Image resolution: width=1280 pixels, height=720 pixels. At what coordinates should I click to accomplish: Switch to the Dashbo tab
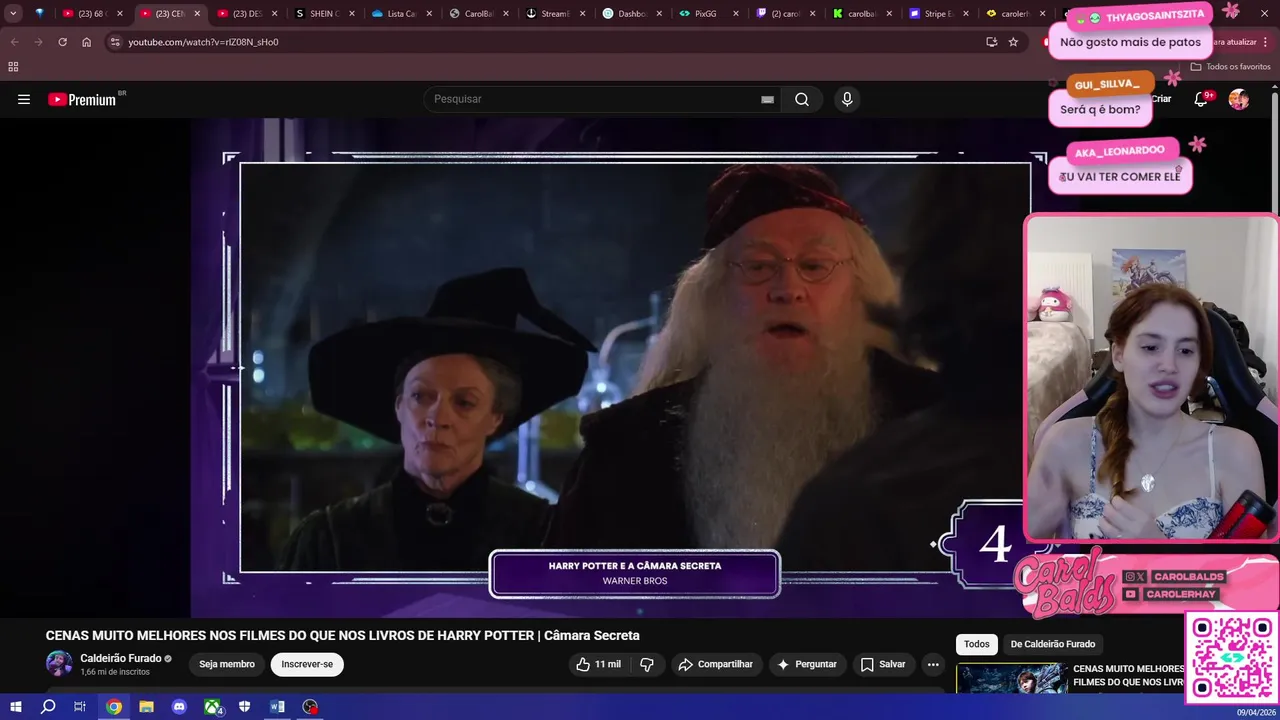tap(634, 14)
